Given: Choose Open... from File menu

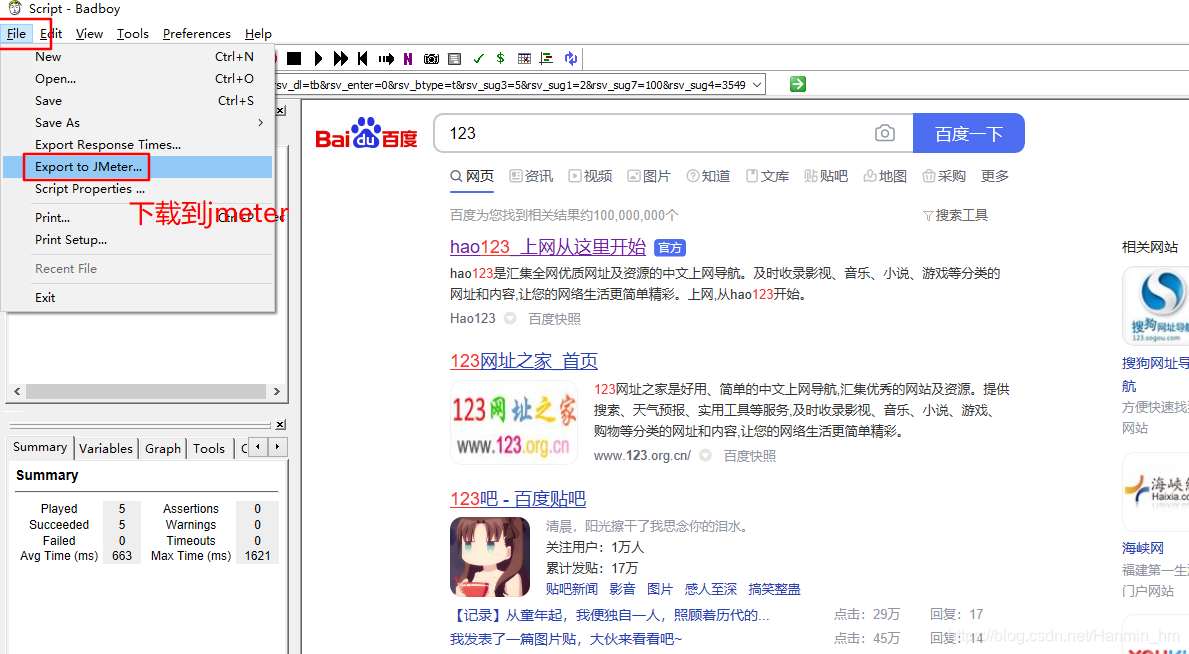Looking at the screenshot, I should 137,79.
